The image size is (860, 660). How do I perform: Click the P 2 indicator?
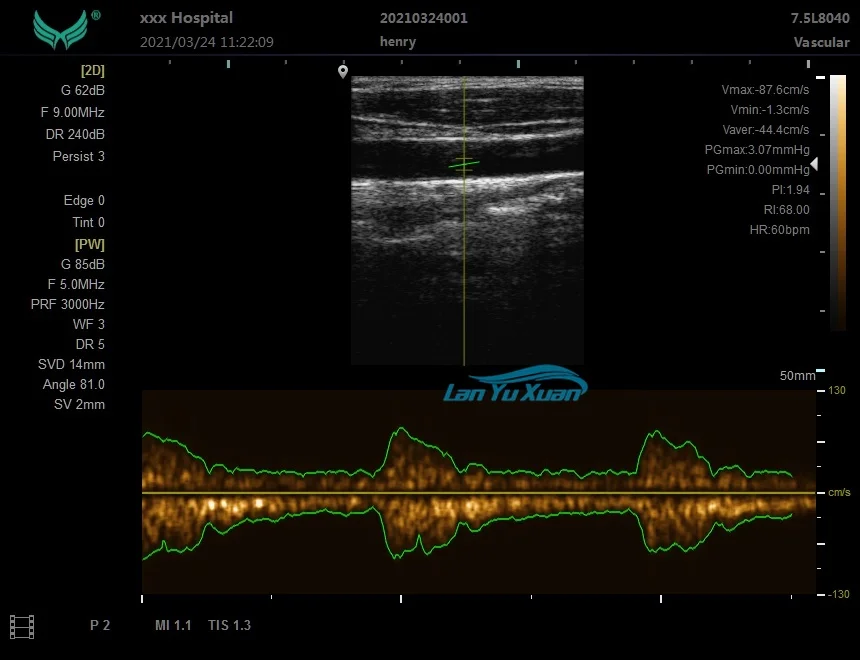(x=100, y=625)
